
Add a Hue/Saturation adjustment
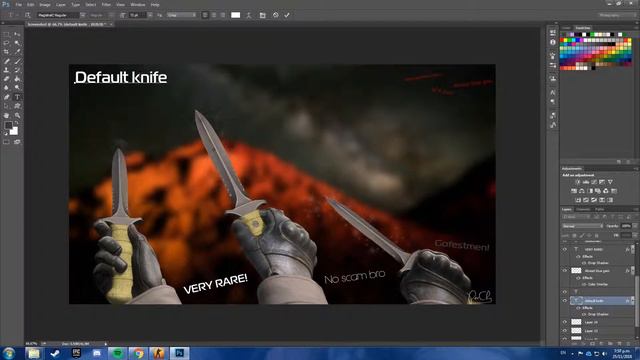pos(574,191)
